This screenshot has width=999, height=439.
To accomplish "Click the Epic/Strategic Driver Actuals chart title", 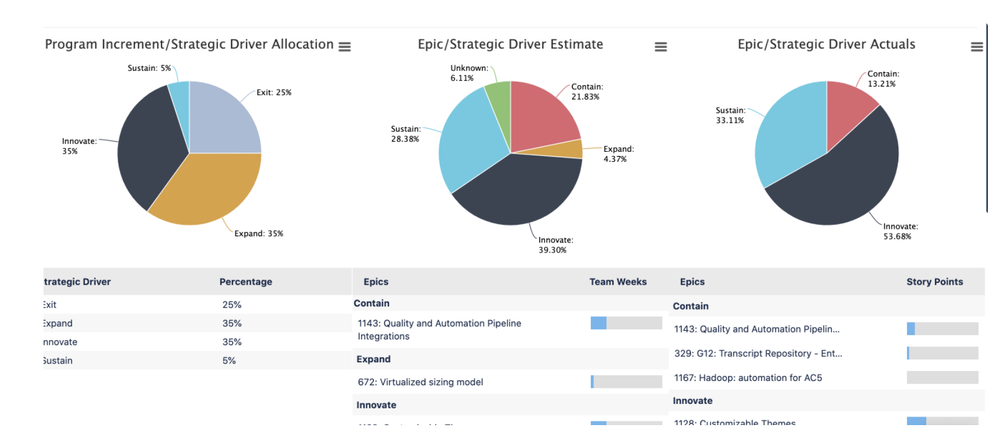I will coord(826,45).
